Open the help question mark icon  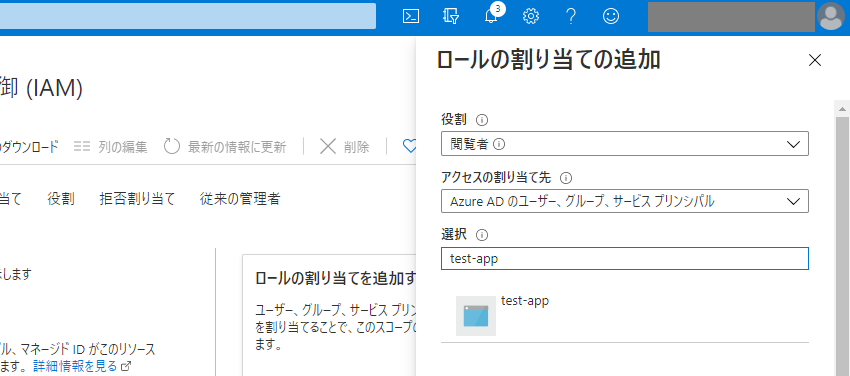click(571, 17)
